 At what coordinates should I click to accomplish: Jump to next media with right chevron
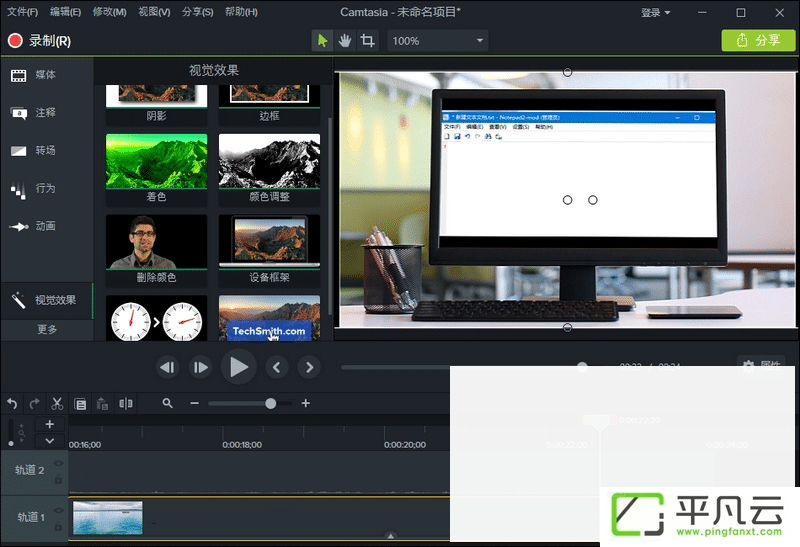coord(309,367)
